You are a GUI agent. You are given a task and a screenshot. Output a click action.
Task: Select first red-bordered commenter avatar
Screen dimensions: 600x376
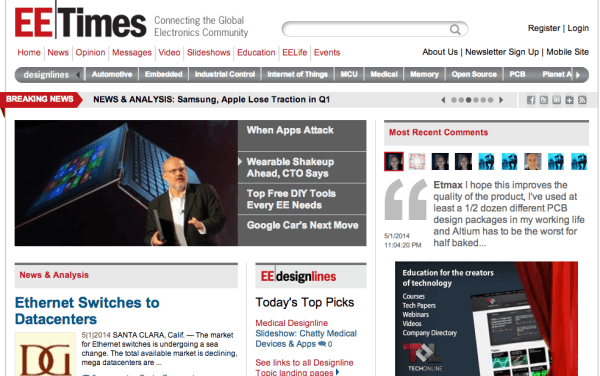tap(394, 161)
